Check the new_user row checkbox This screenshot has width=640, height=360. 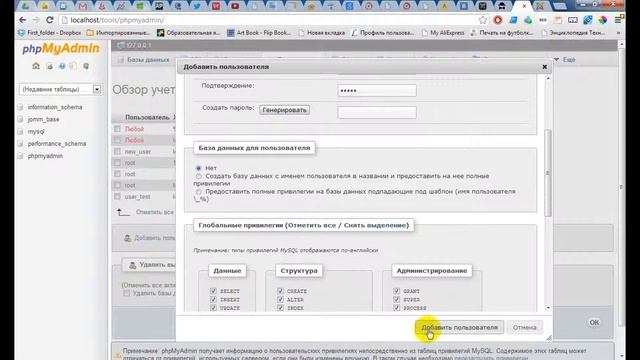click(118, 151)
